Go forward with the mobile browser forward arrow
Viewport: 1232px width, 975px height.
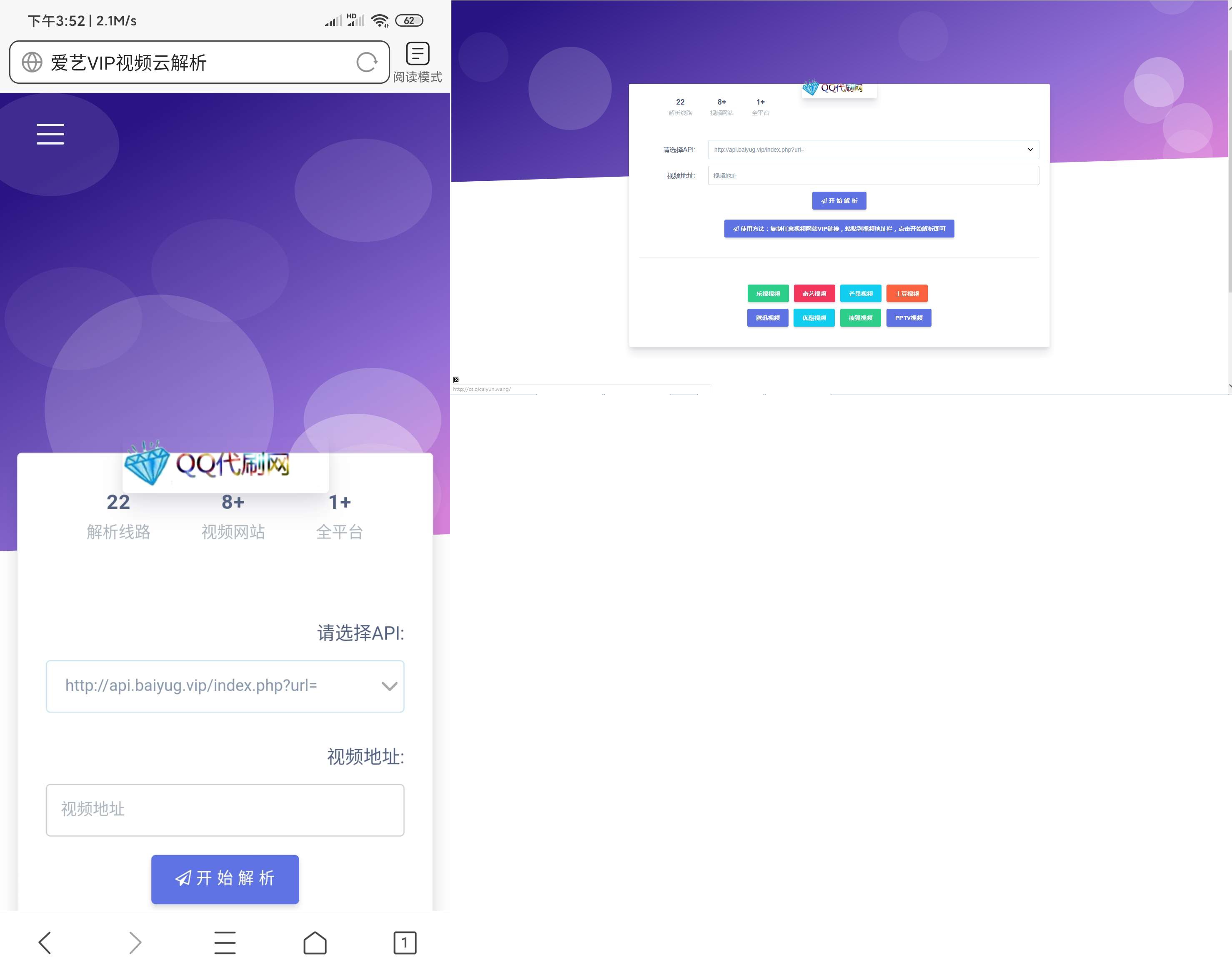tap(135, 942)
